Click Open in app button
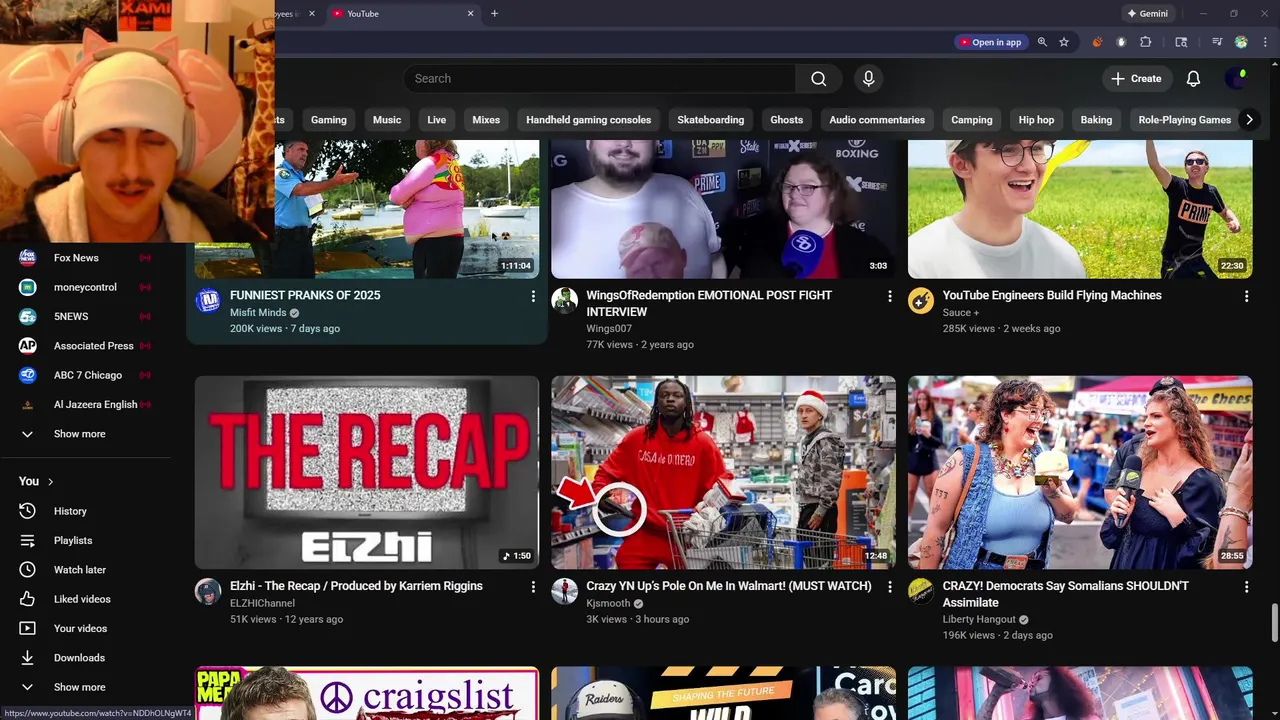The height and width of the screenshot is (720, 1280). [x=990, y=42]
